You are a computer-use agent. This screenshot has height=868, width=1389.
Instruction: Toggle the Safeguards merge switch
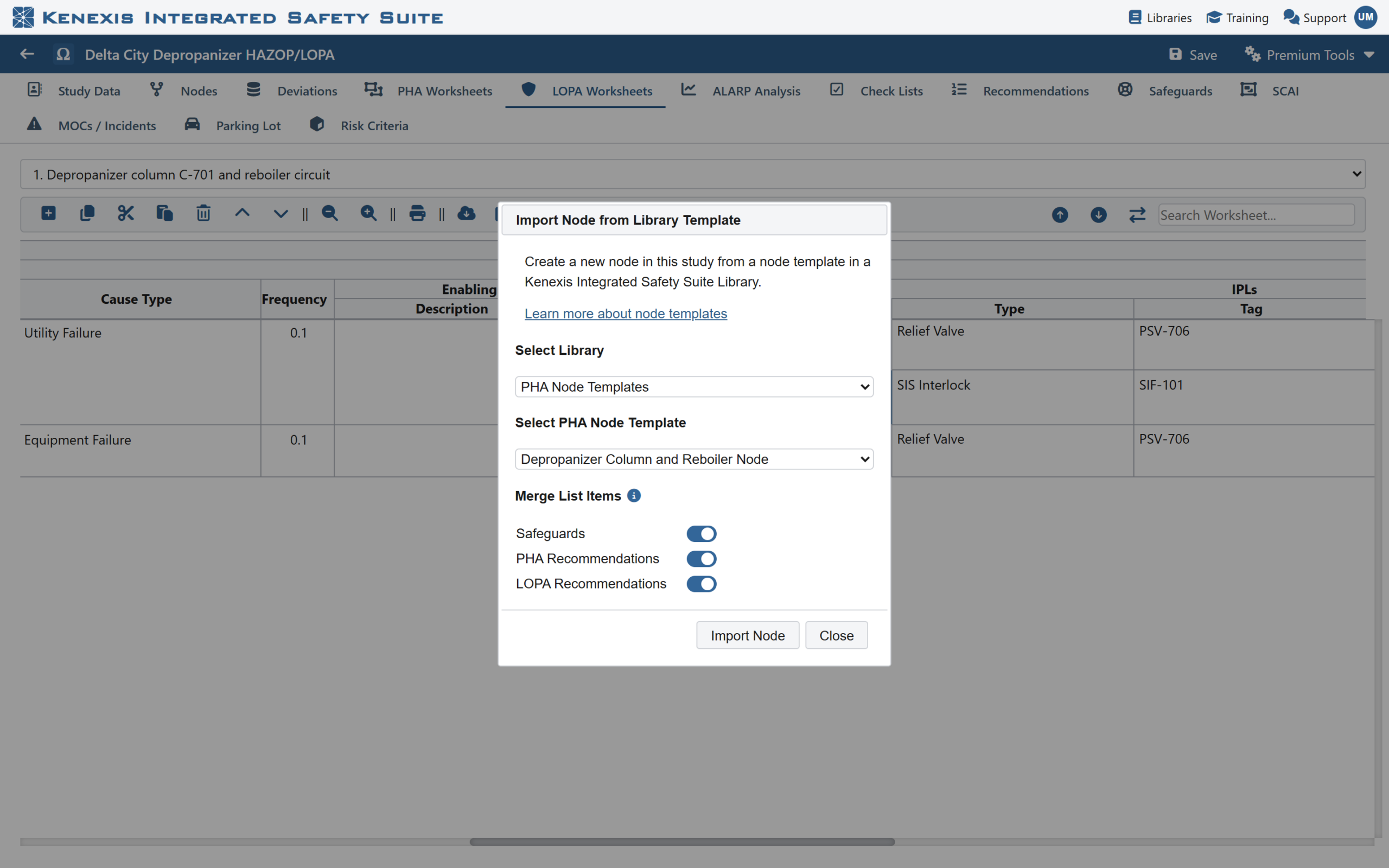[702, 533]
